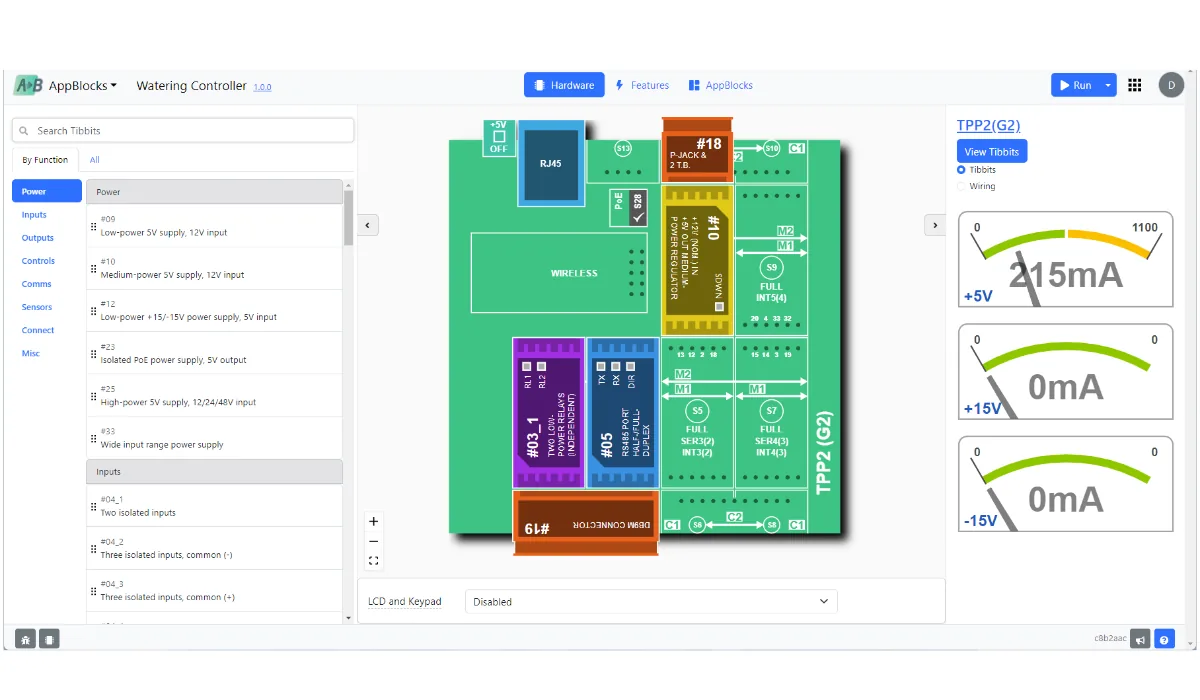Click the Tibbit list scrollbar
Viewport: 1200px width, 700px height.
point(348,216)
